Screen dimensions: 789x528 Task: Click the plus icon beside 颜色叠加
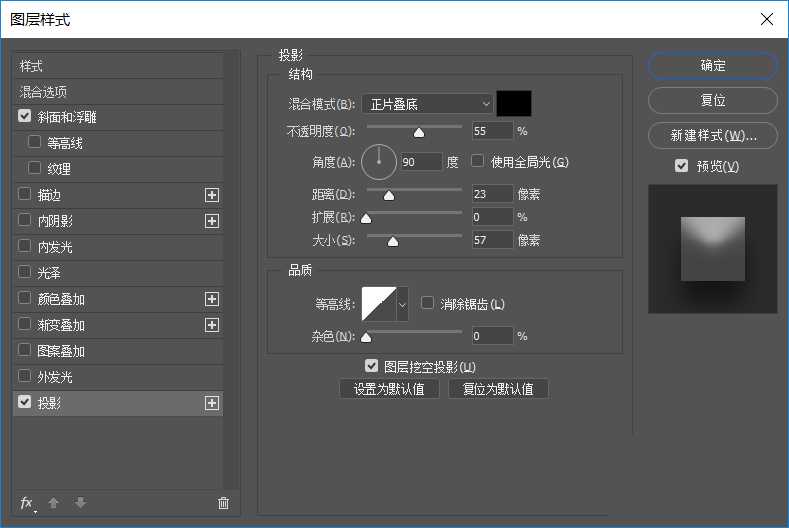coord(212,299)
